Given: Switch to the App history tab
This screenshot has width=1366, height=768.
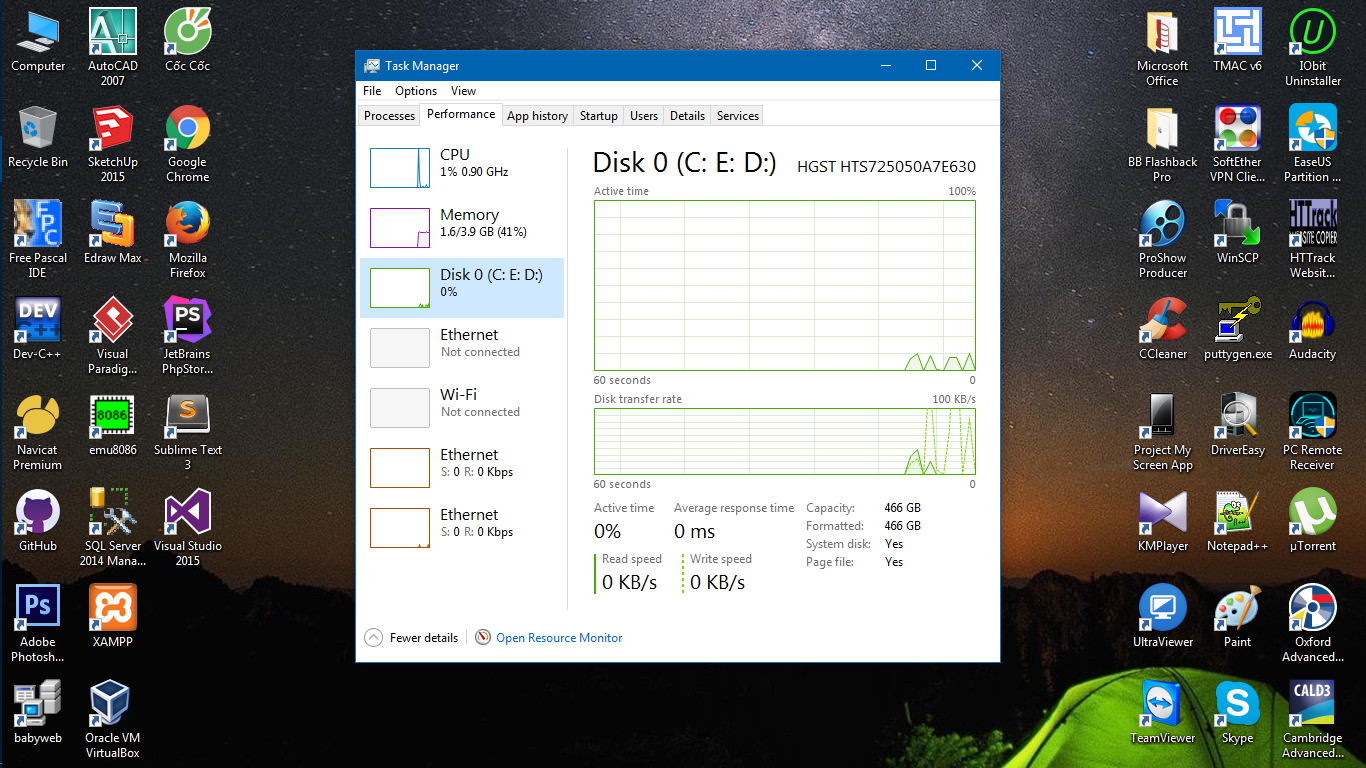Looking at the screenshot, I should click(x=537, y=116).
